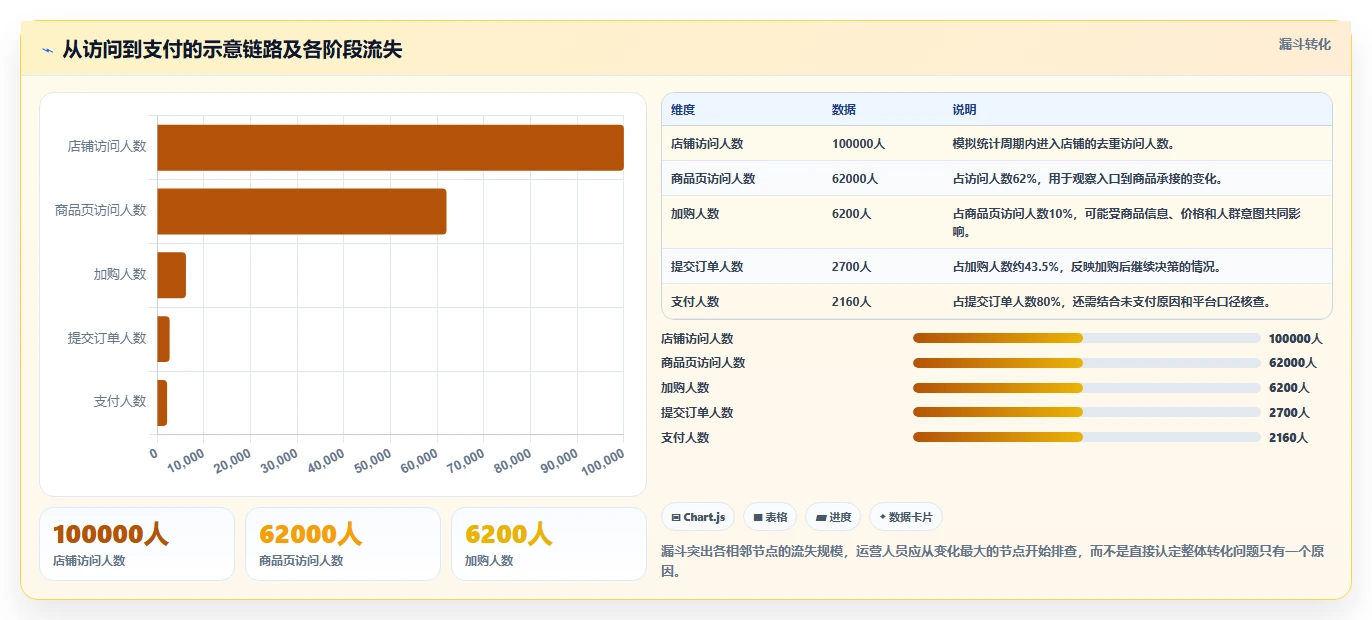
Task: Click the 62000人 value beside the progress bar
Action: tap(1293, 363)
